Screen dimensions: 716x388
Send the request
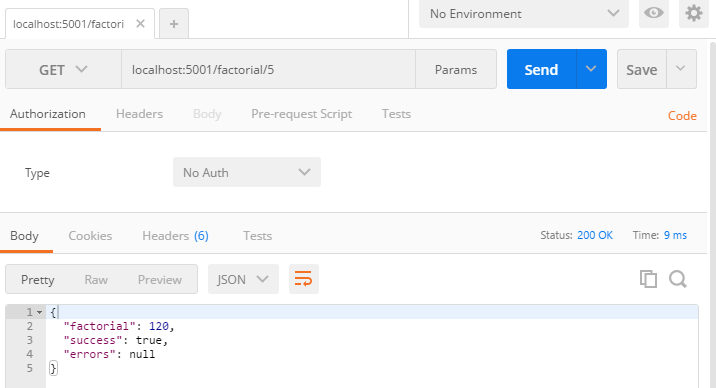click(542, 69)
